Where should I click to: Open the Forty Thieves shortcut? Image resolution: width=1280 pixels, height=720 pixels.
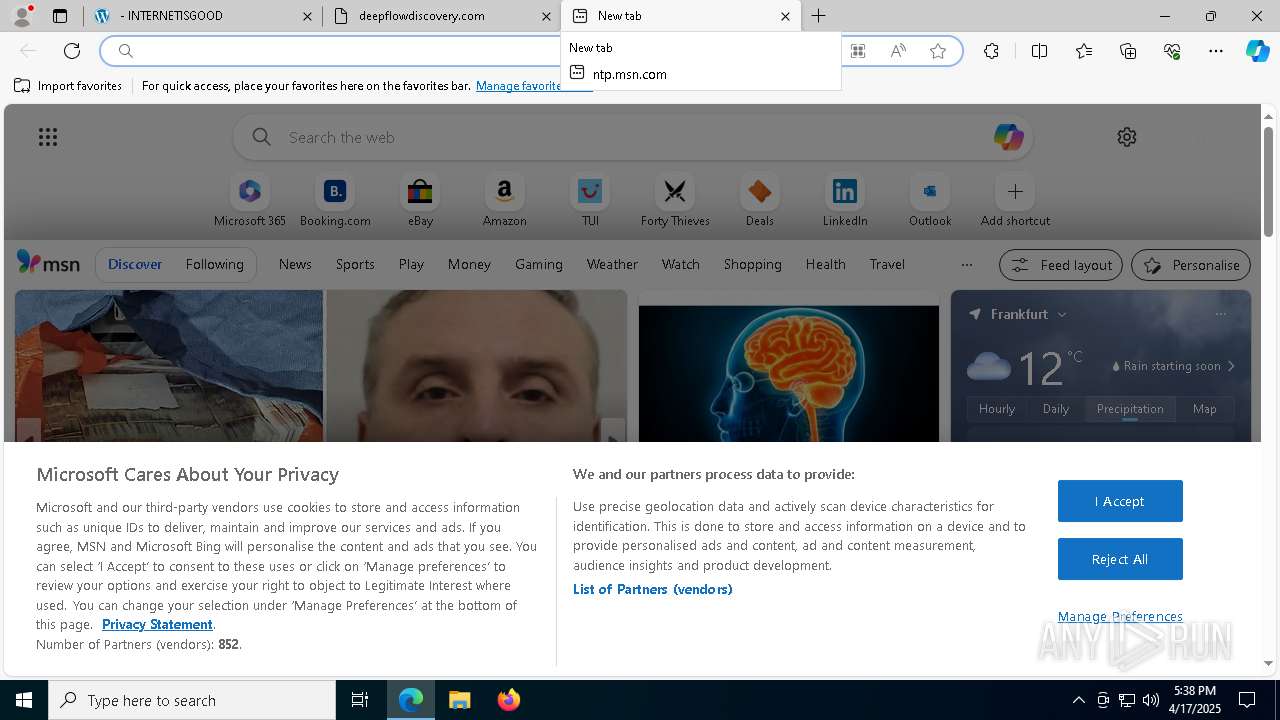[675, 201]
